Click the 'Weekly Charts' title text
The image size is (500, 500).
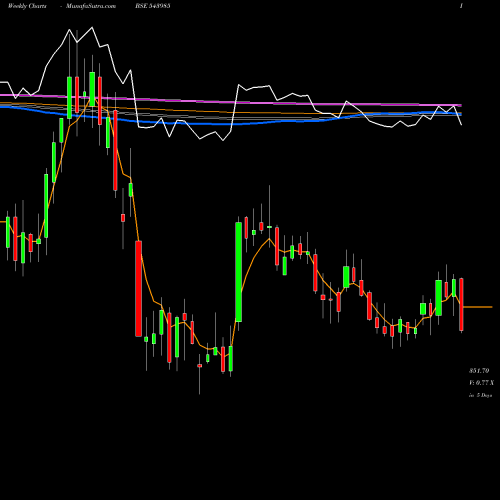coord(27,6)
